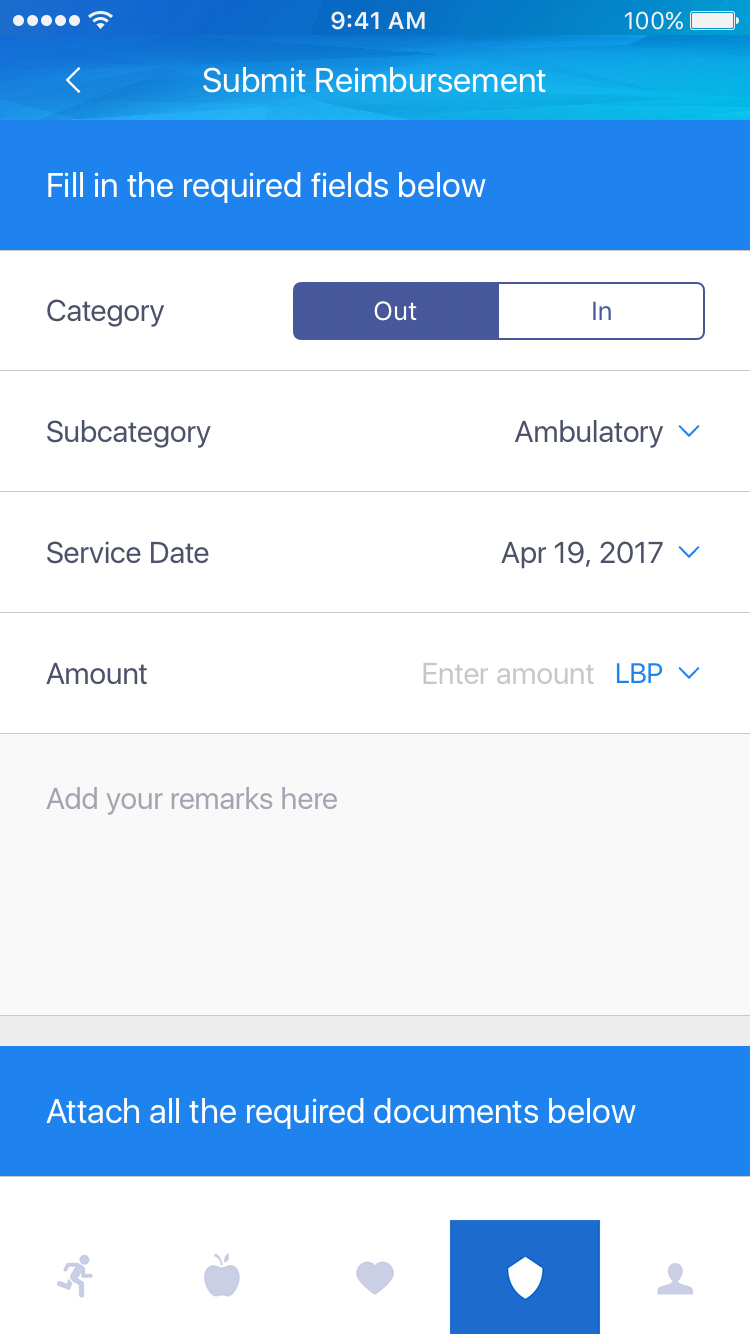Select the shield insurance tab icon
The height and width of the screenshot is (1334, 750).
click(525, 1277)
